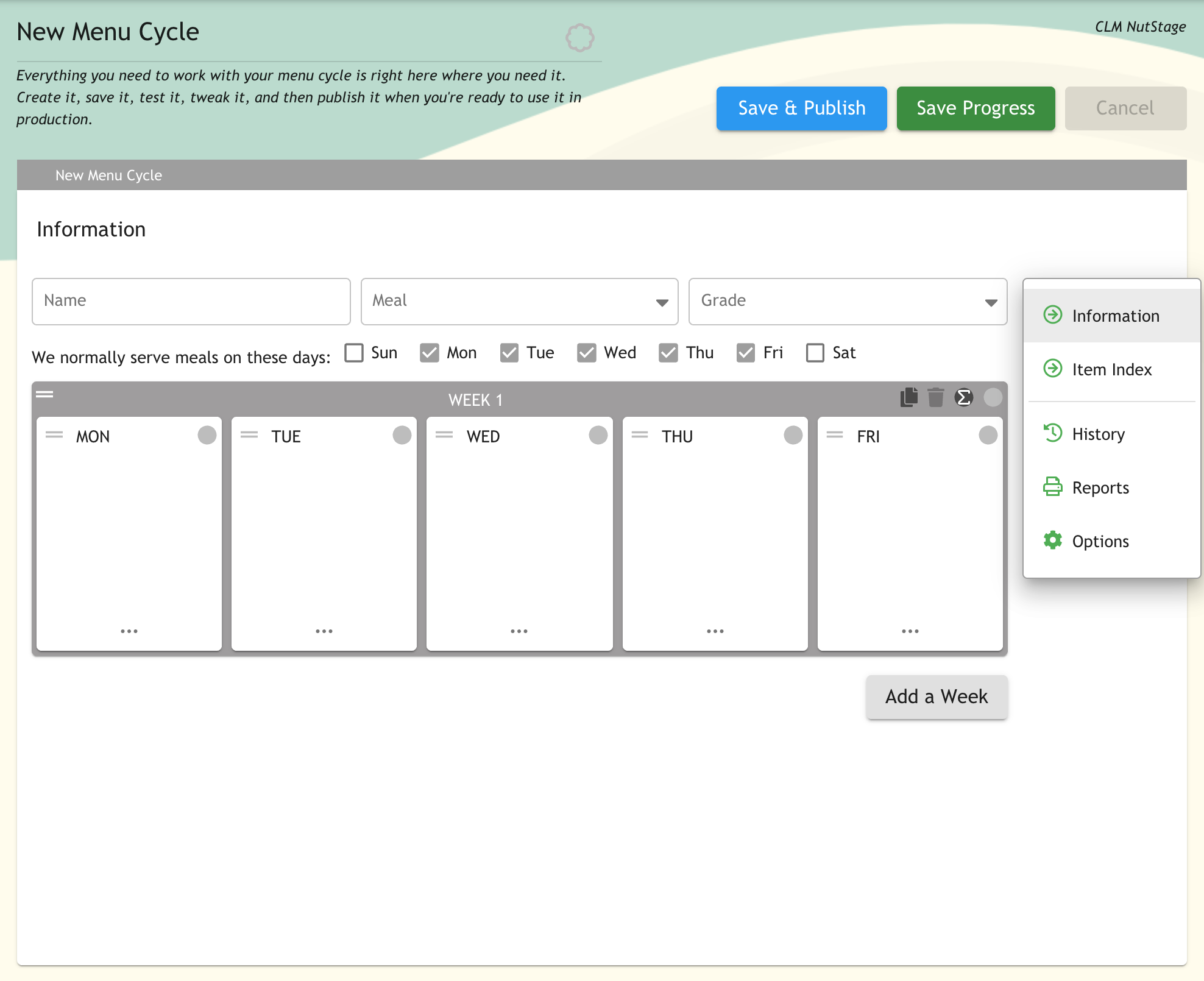Viewport: 1204px width, 981px height.
Task: Click the gray circle on the TUE card
Action: [402, 435]
